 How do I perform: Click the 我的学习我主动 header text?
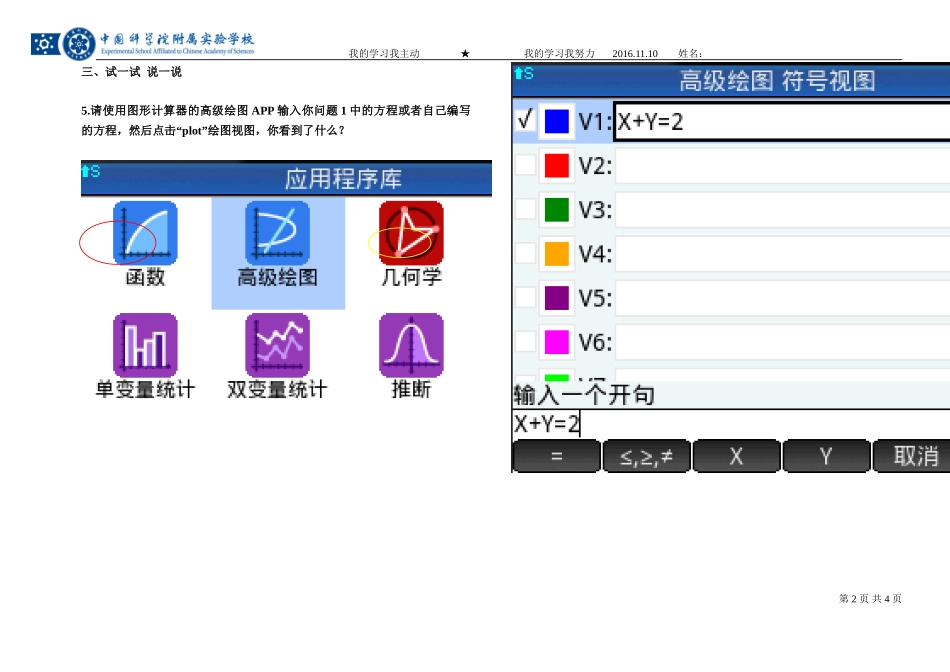(384, 53)
